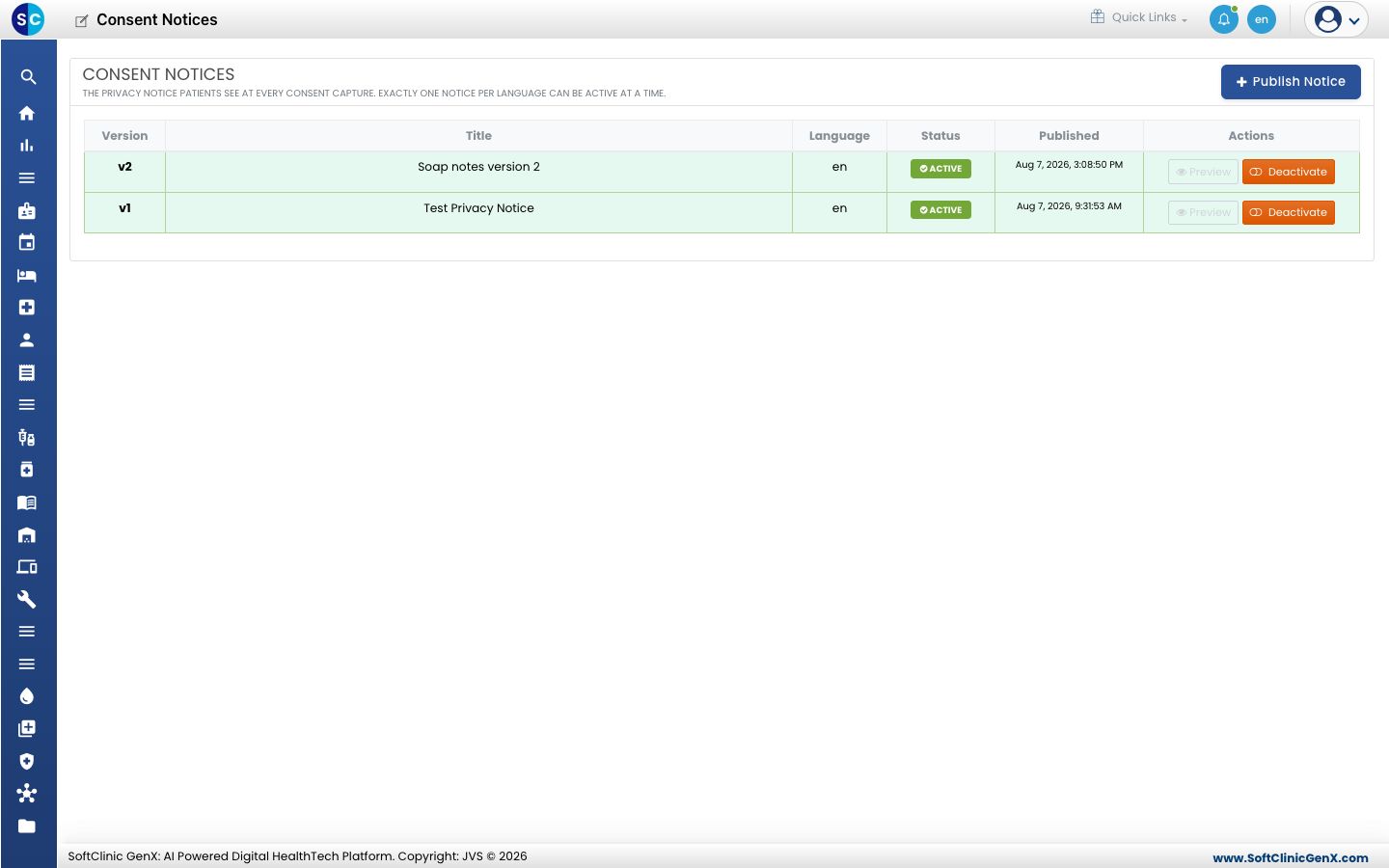This screenshot has width=1389, height=868.
Task: Go to the Home icon in sidebar
Action: pos(27,113)
